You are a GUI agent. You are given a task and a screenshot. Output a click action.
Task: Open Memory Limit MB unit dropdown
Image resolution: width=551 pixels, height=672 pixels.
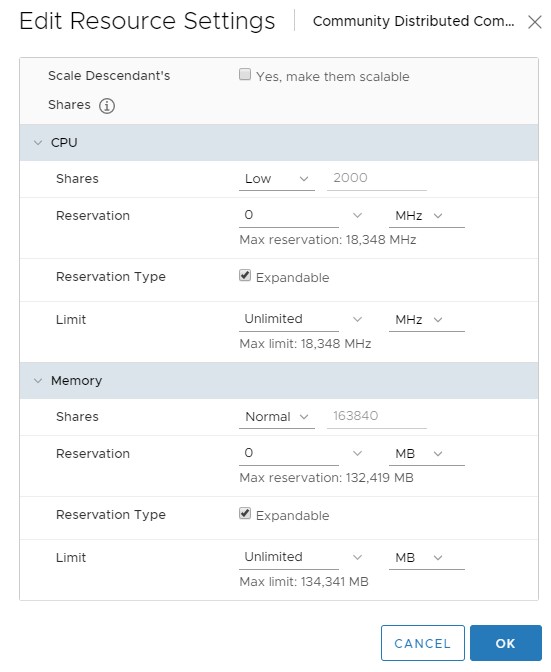tap(427, 558)
